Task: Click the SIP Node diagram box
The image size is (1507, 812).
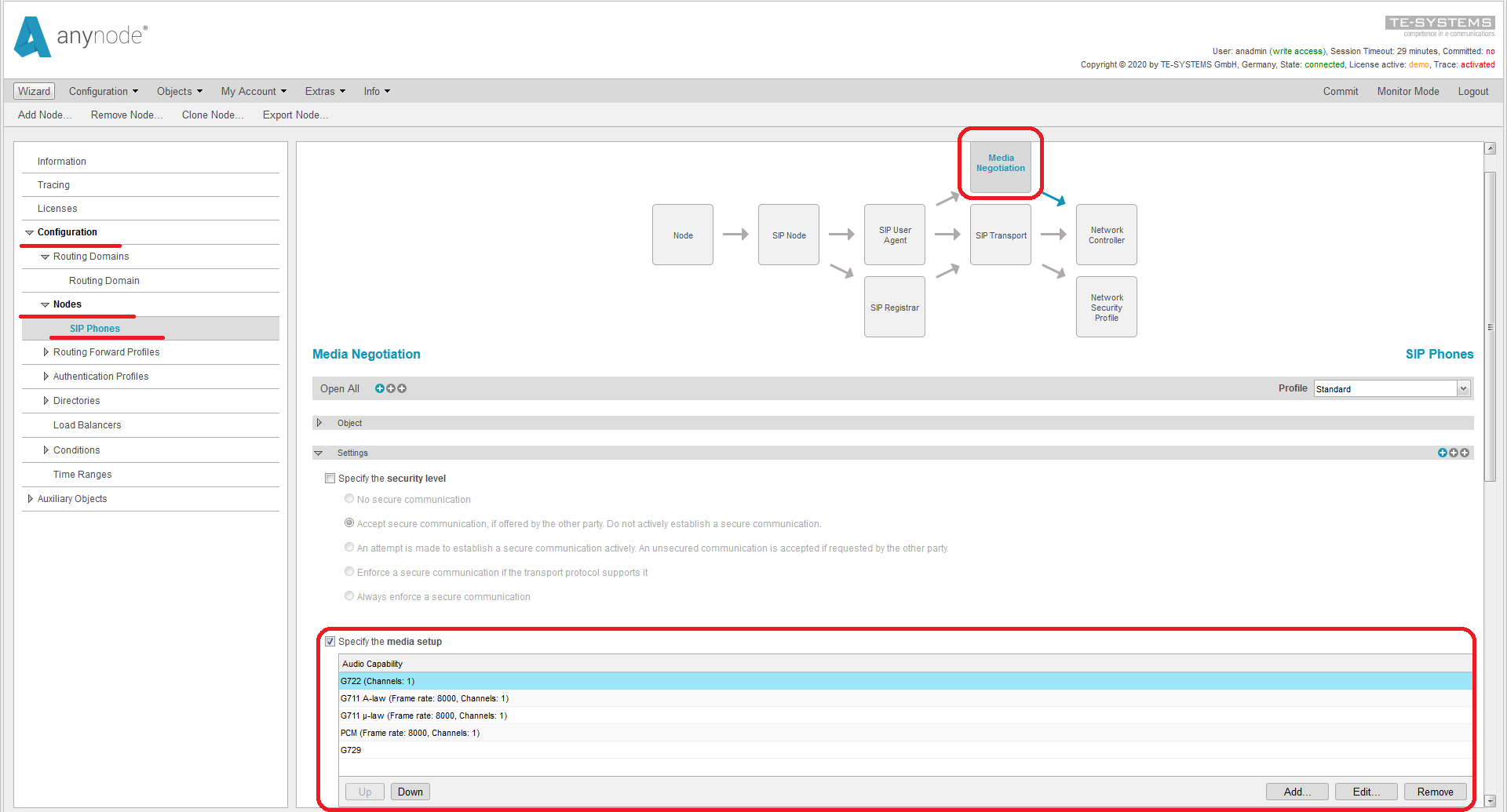Action: tap(788, 235)
